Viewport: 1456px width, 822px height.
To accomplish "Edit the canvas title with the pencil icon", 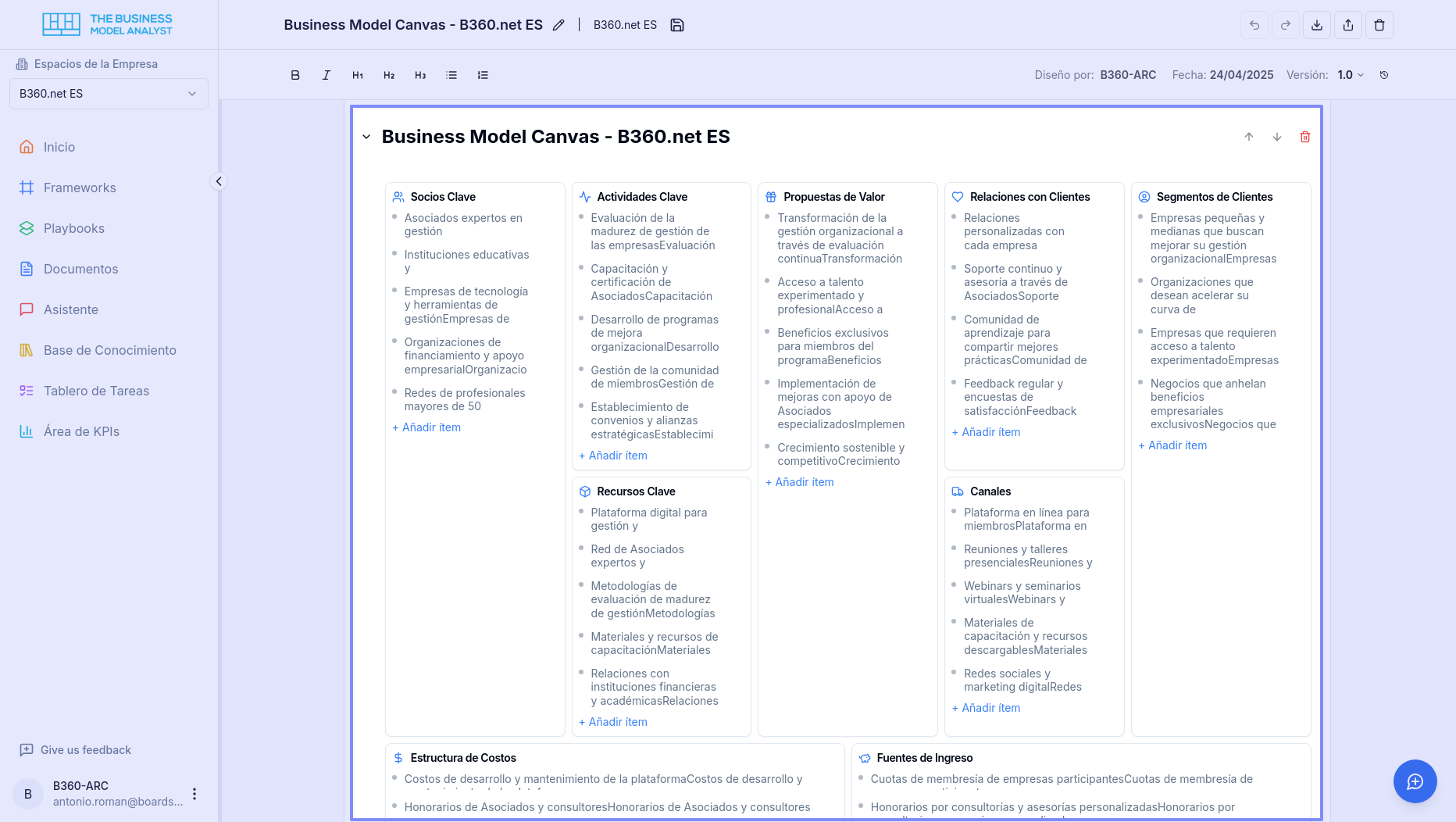I will (558, 25).
